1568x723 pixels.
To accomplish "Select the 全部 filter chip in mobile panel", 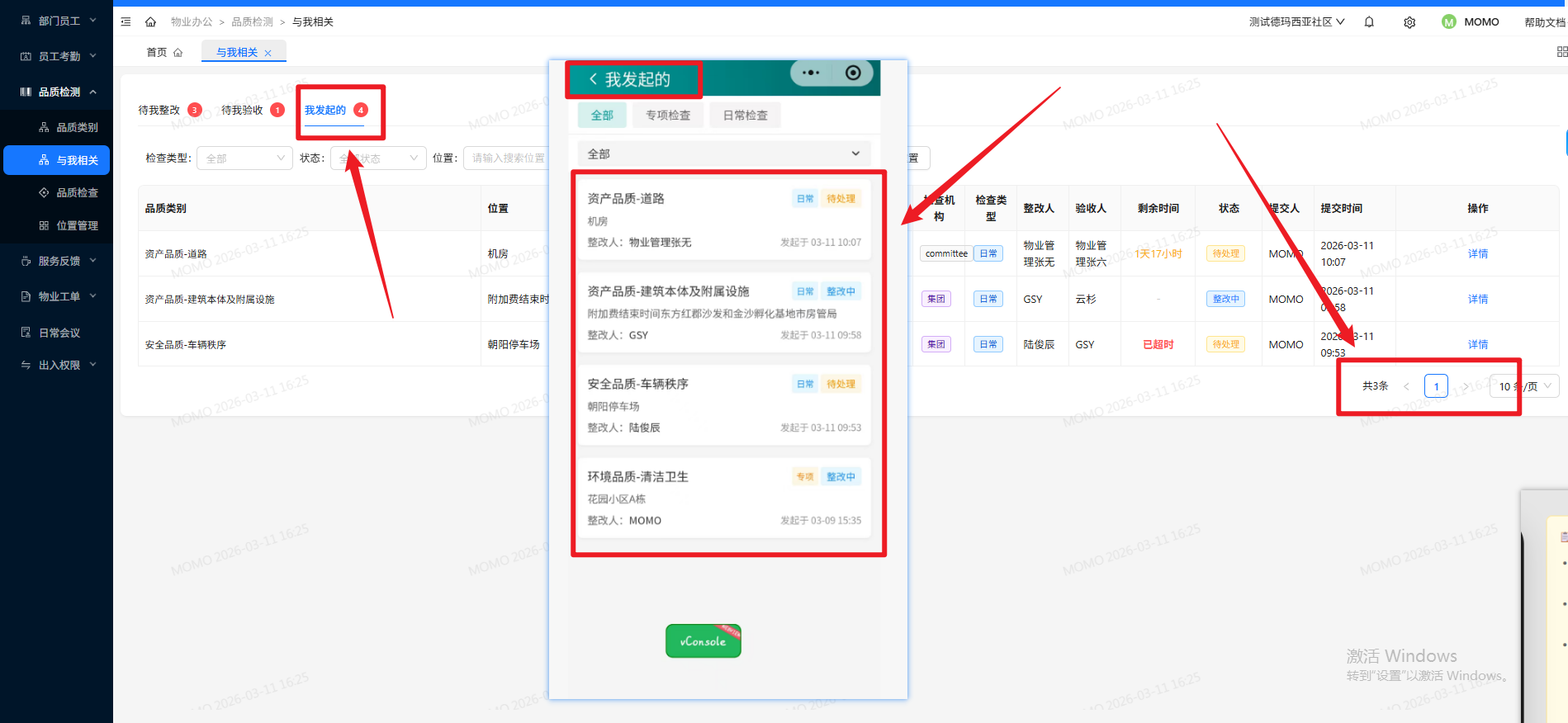I will (x=602, y=116).
